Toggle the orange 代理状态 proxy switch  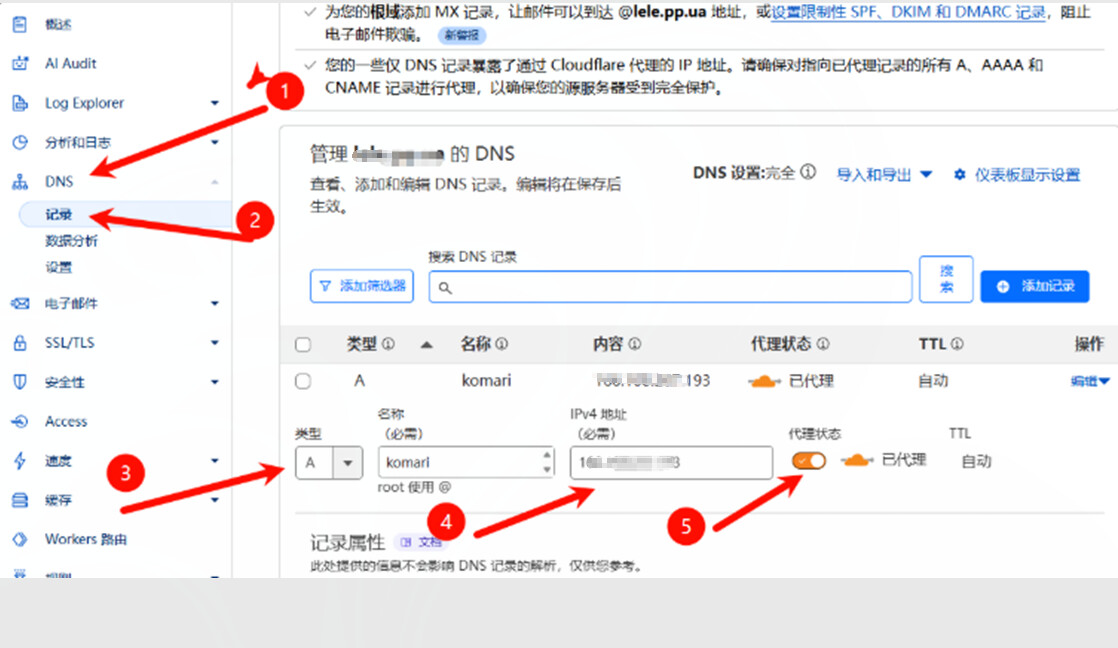pos(809,460)
